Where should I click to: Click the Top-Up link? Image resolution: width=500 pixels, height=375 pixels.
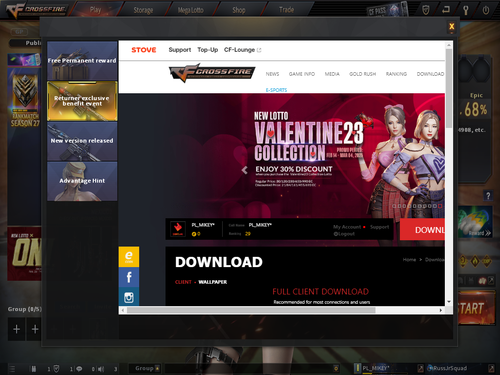point(207,50)
